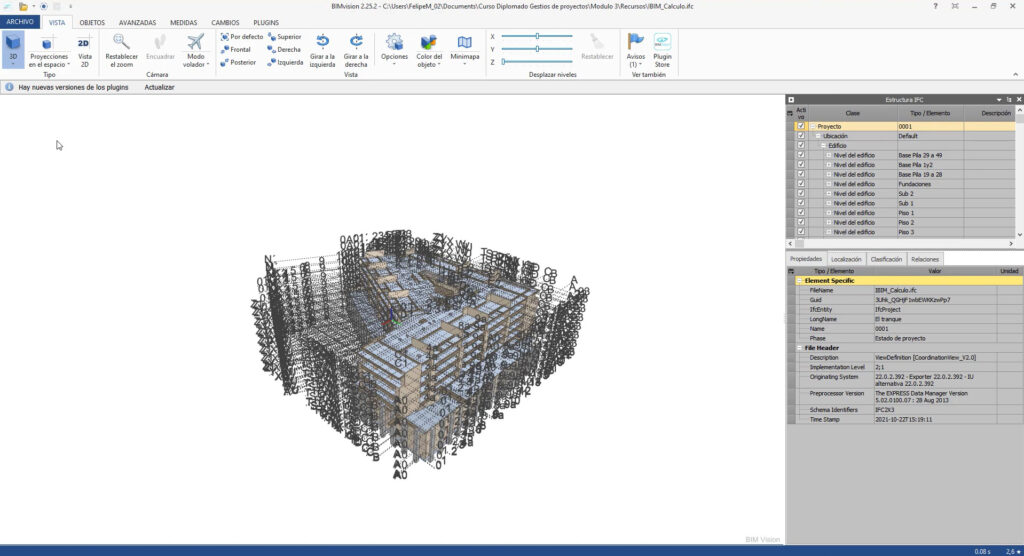Viewport: 1024px width, 556px height.
Task: Click the Vista 2D icon
Action: (84, 44)
